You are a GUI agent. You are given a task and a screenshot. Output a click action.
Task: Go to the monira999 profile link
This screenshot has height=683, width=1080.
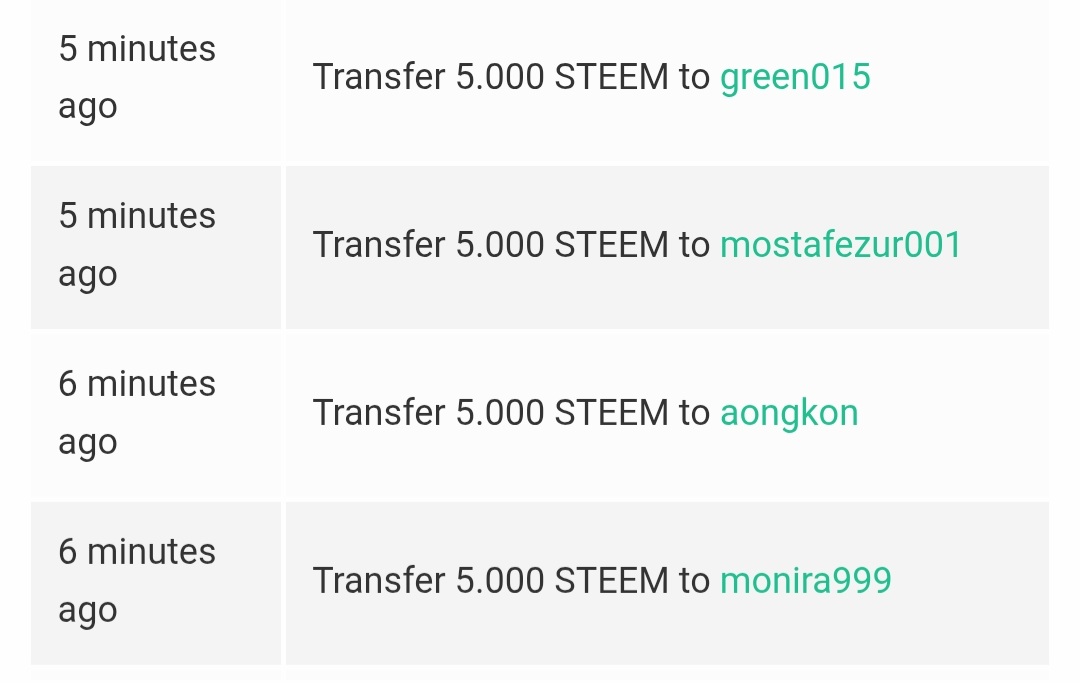pyautogui.click(x=805, y=581)
